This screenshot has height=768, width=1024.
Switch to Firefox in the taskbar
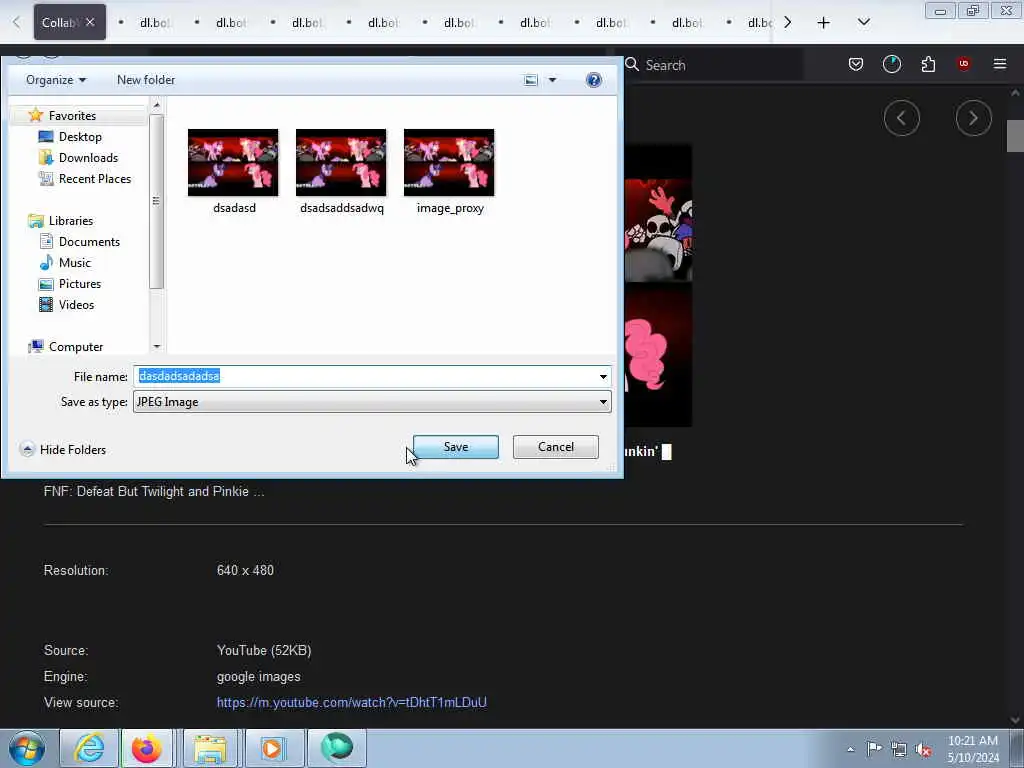pyautogui.click(x=147, y=748)
